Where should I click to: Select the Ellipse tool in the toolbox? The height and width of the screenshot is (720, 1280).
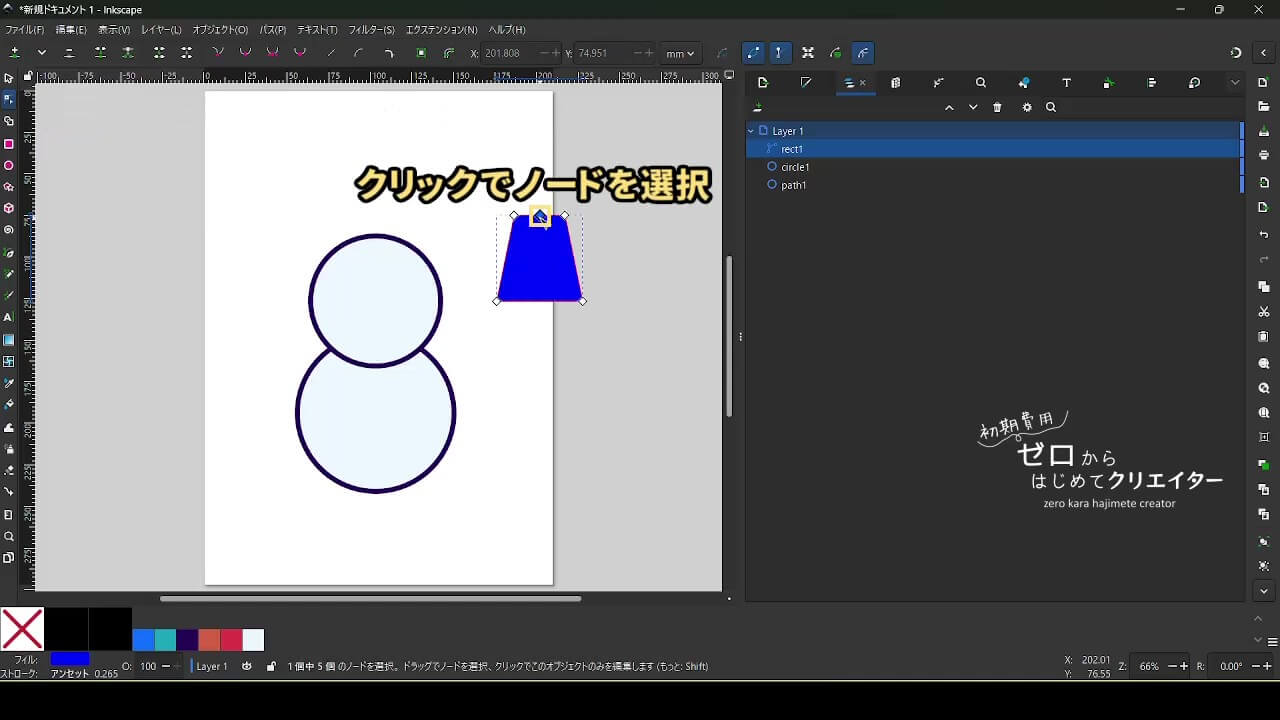pos(9,166)
